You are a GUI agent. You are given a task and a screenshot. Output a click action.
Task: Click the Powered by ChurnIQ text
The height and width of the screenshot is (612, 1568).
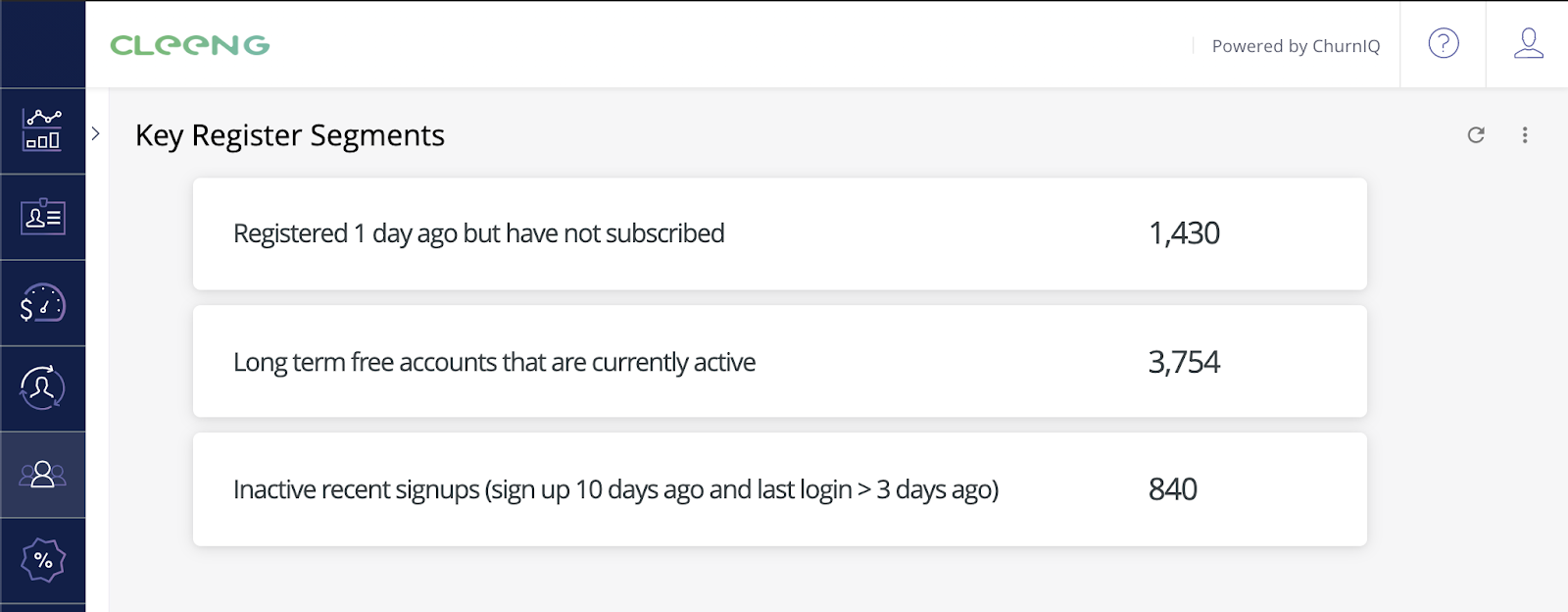tap(1296, 46)
